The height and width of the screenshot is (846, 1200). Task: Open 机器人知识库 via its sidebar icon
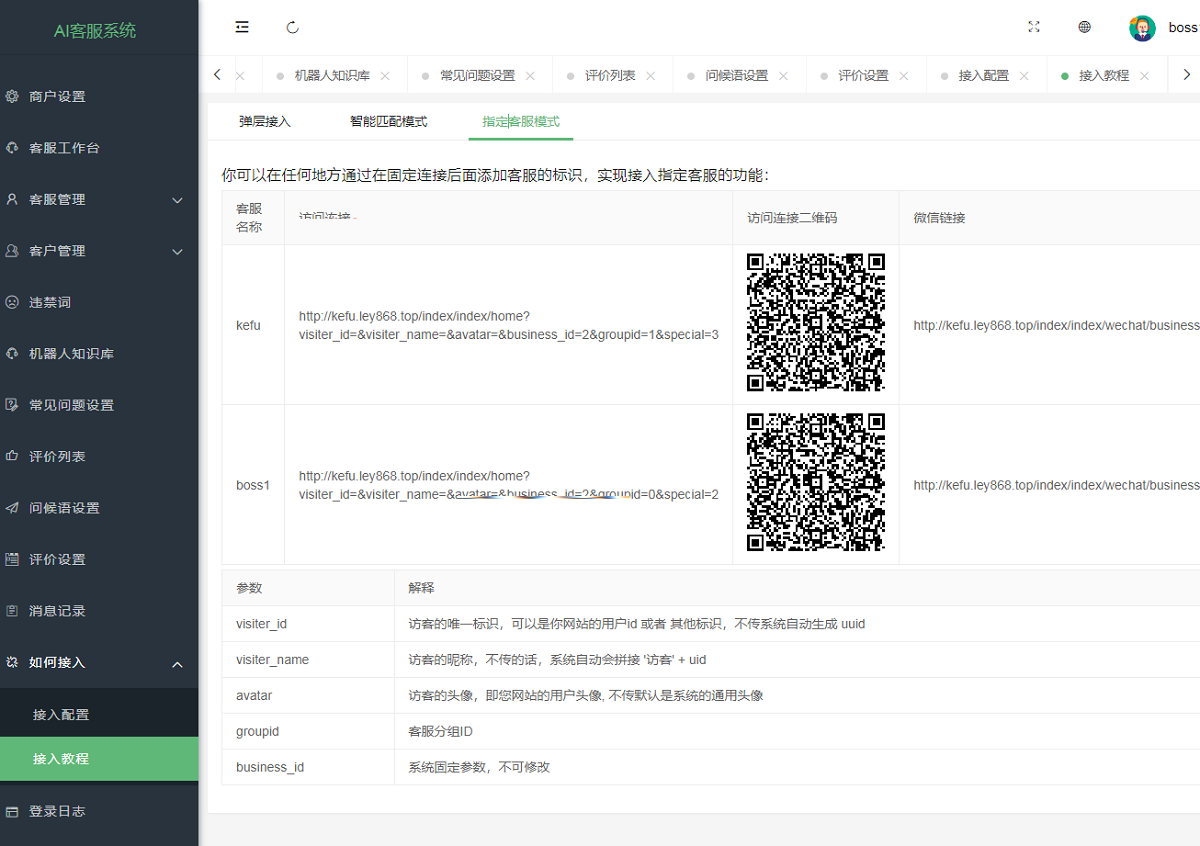coord(12,354)
